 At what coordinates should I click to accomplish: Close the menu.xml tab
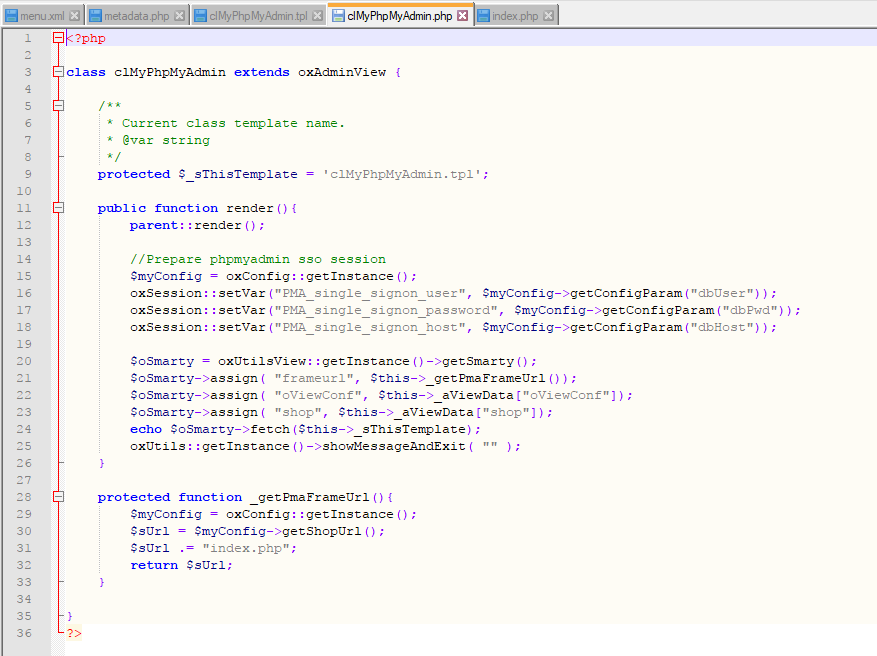click(74, 16)
